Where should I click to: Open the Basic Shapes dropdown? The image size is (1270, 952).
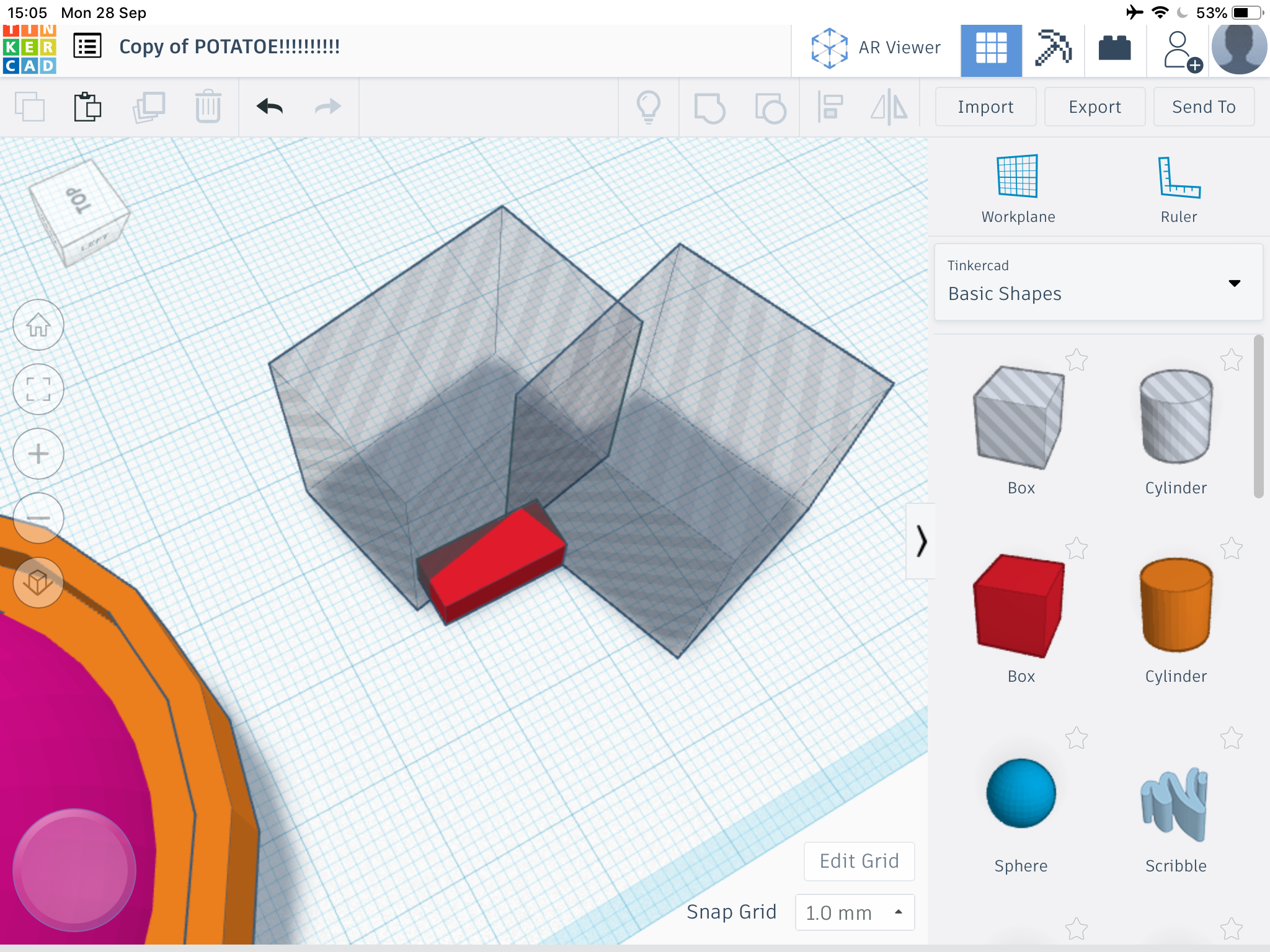click(x=1098, y=283)
